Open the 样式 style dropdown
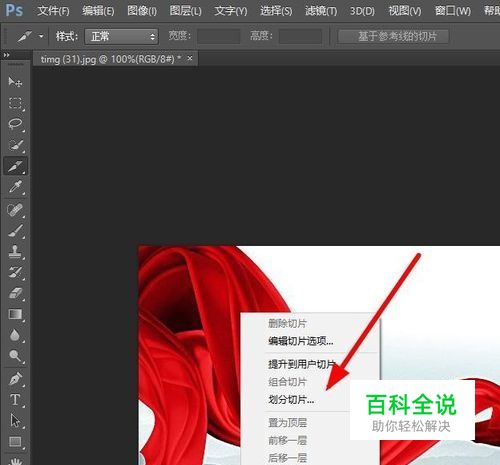 click(122, 36)
